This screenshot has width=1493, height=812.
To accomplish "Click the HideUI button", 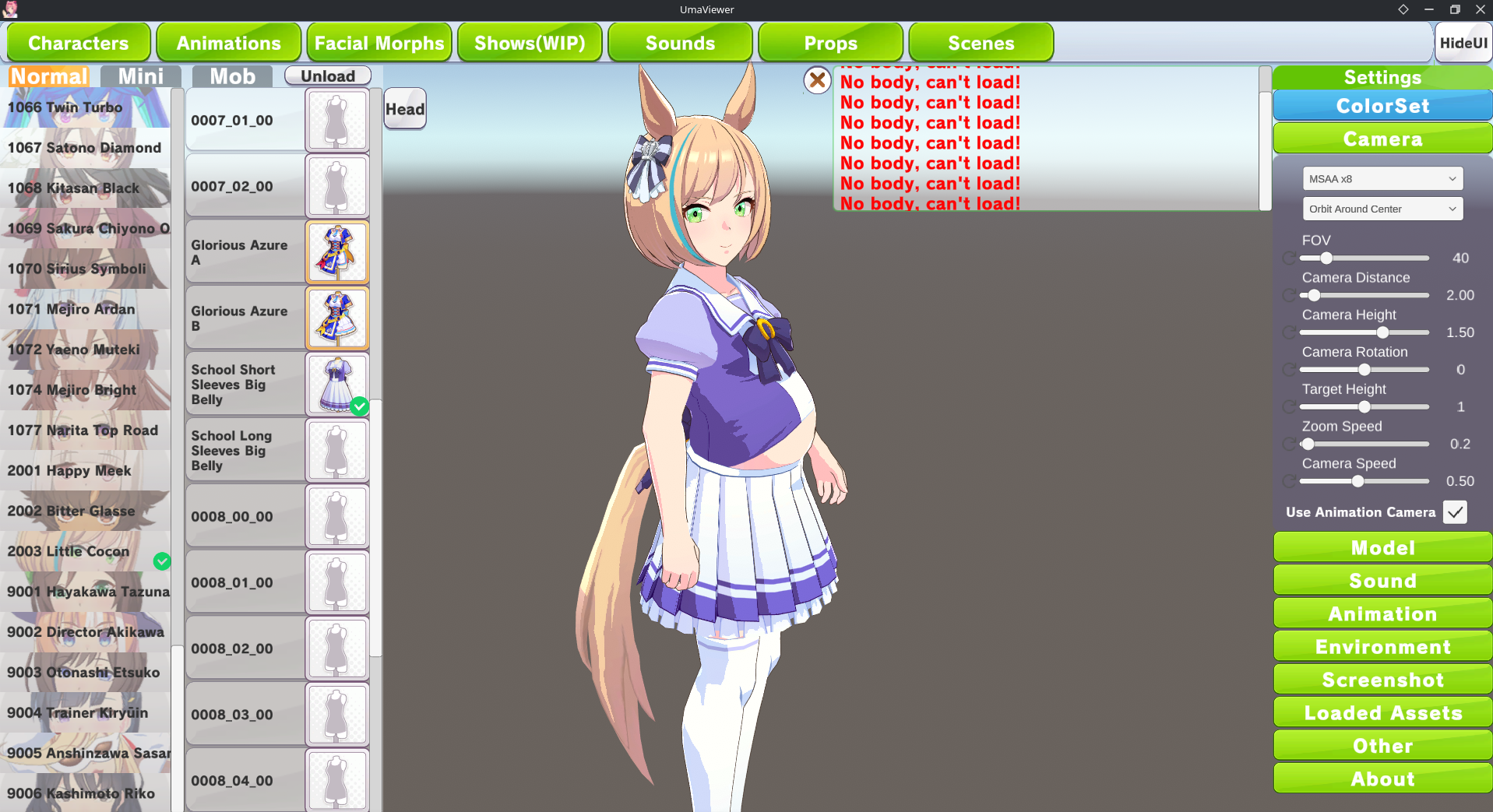I will [x=1463, y=43].
